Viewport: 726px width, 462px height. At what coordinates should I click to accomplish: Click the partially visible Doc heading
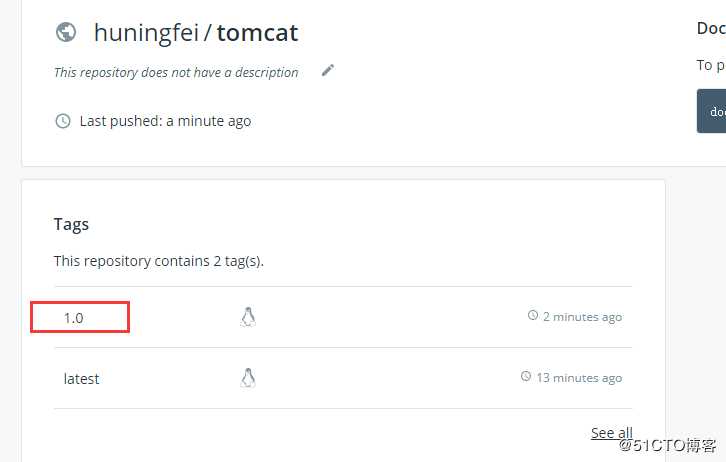pyautogui.click(x=711, y=29)
